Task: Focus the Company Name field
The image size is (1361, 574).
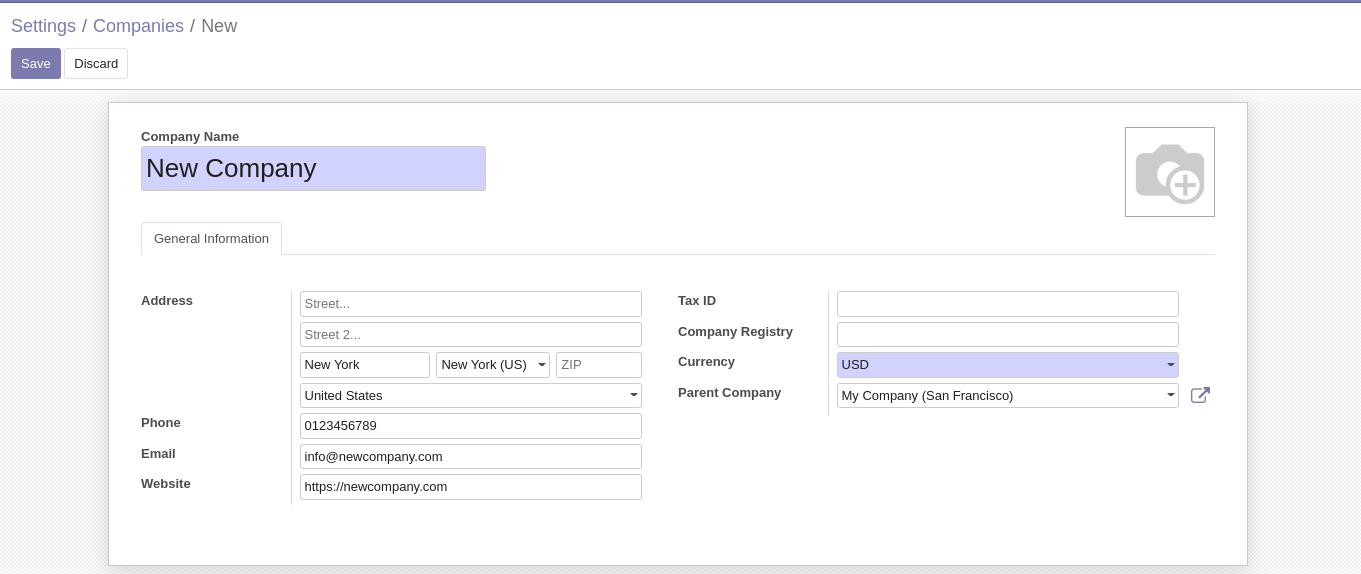Action: pyautogui.click(x=313, y=168)
